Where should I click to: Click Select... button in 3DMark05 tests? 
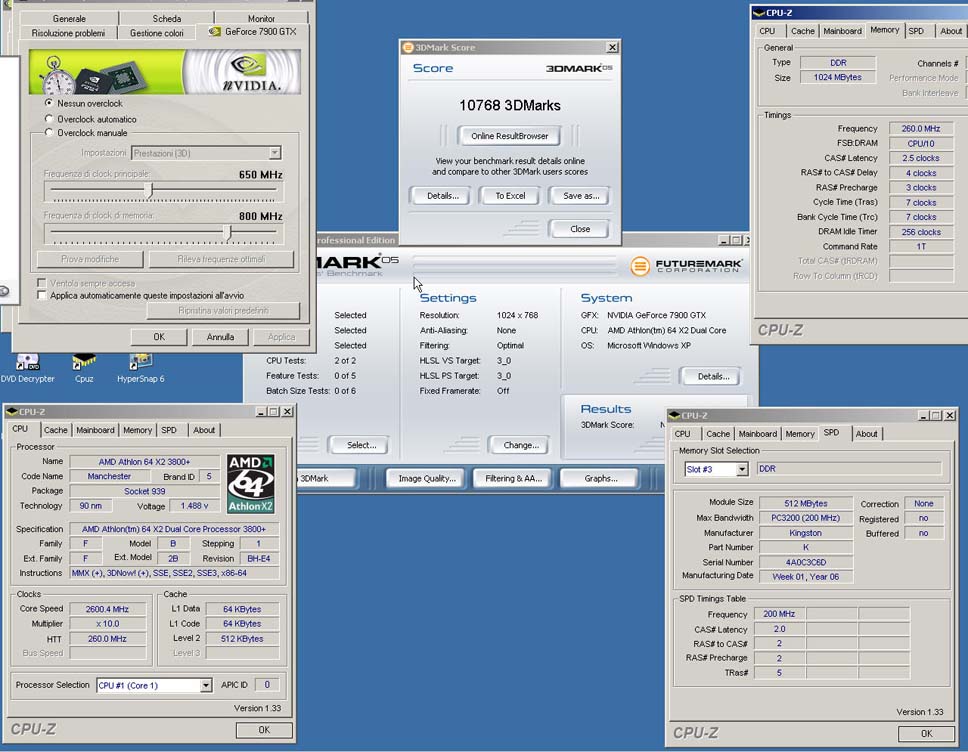pos(361,445)
